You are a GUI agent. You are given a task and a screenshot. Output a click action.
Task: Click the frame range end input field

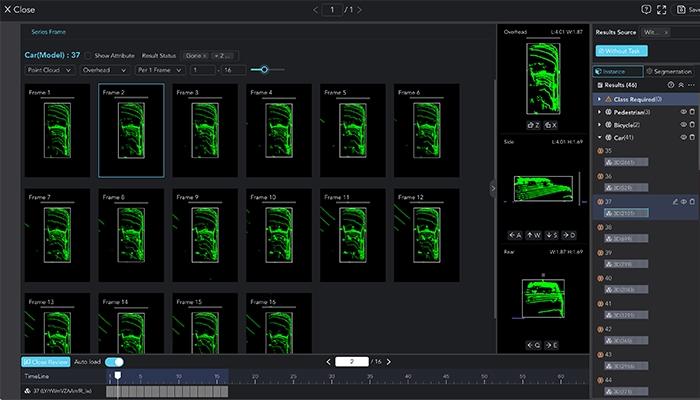(x=234, y=70)
